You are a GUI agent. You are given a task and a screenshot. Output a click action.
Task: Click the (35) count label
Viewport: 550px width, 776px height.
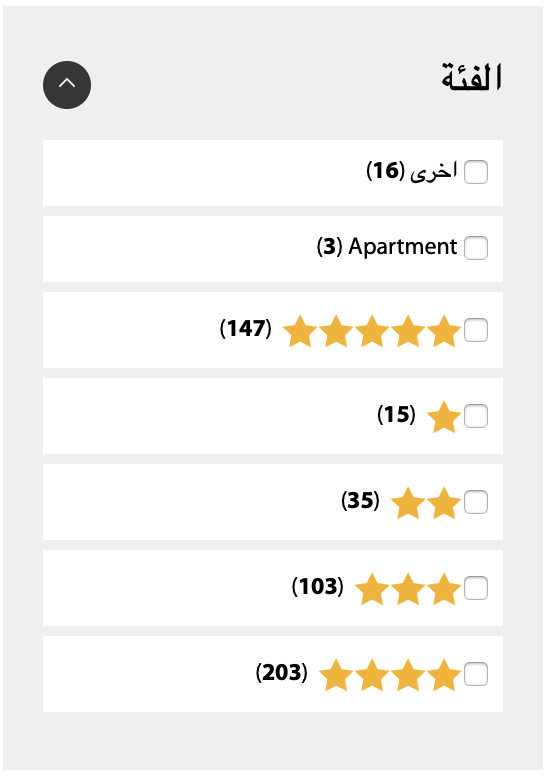click(x=360, y=500)
